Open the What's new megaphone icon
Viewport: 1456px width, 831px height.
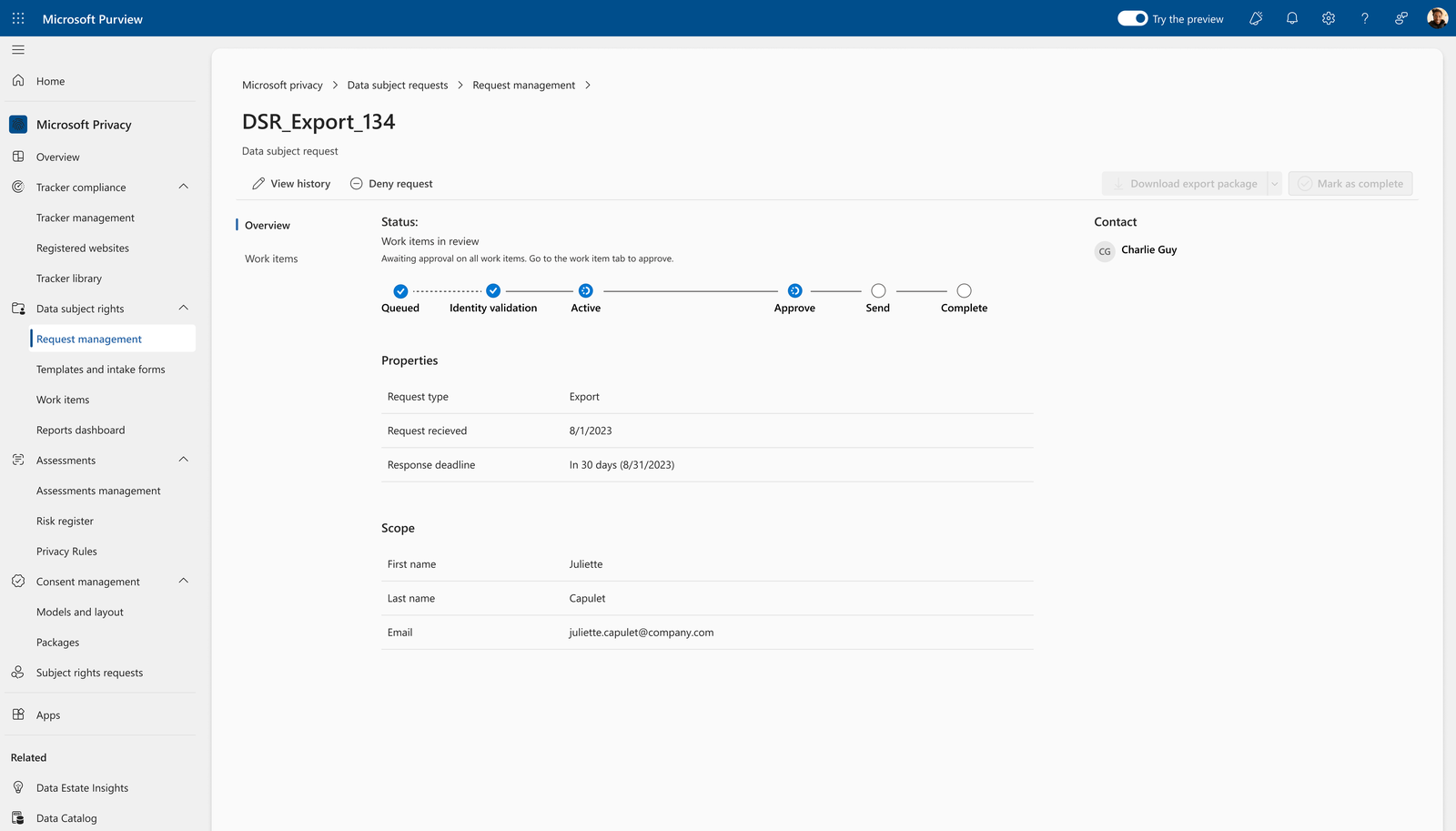coord(1256,18)
